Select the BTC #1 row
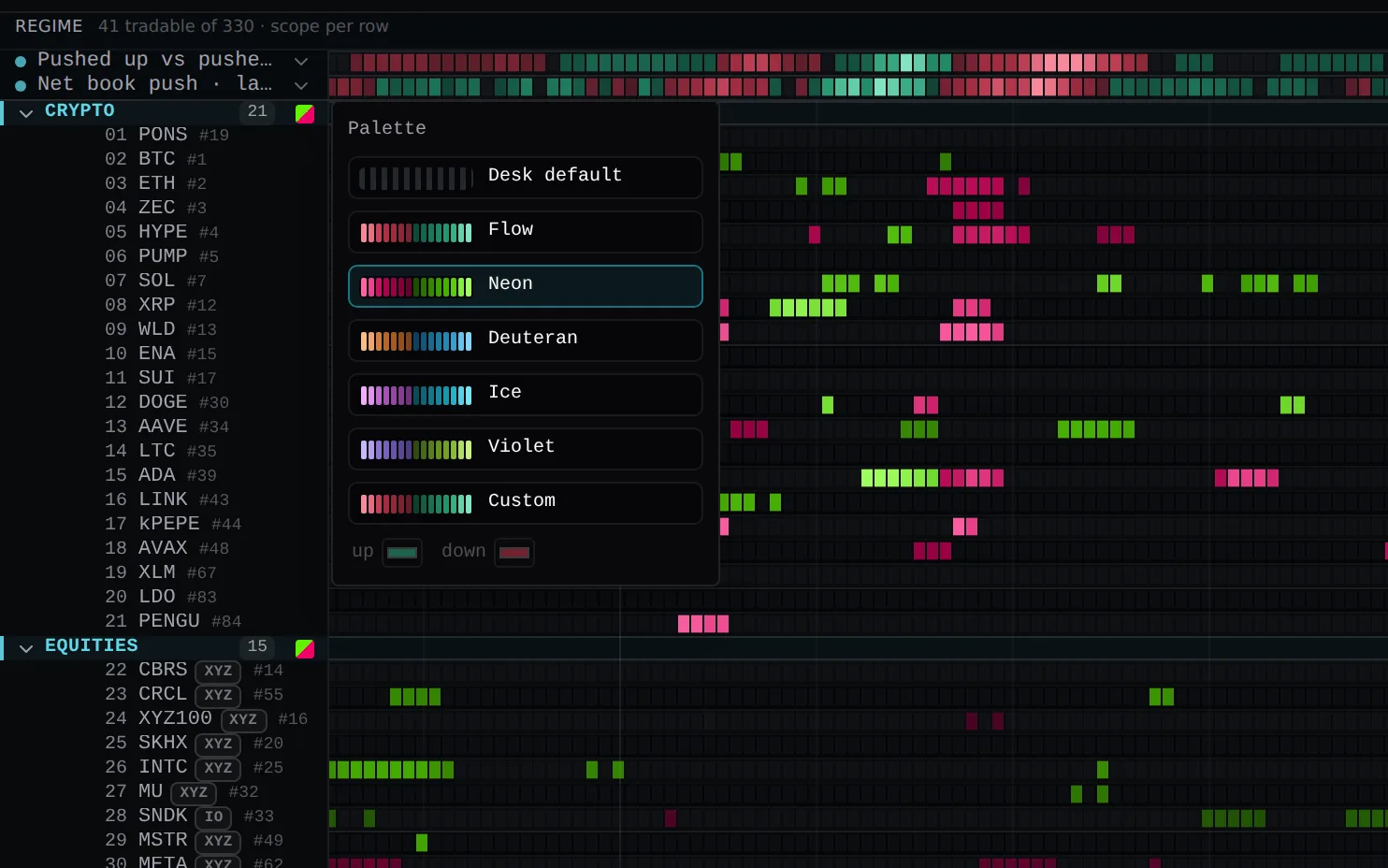This screenshot has width=1388, height=868. pyautogui.click(x=165, y=159)
